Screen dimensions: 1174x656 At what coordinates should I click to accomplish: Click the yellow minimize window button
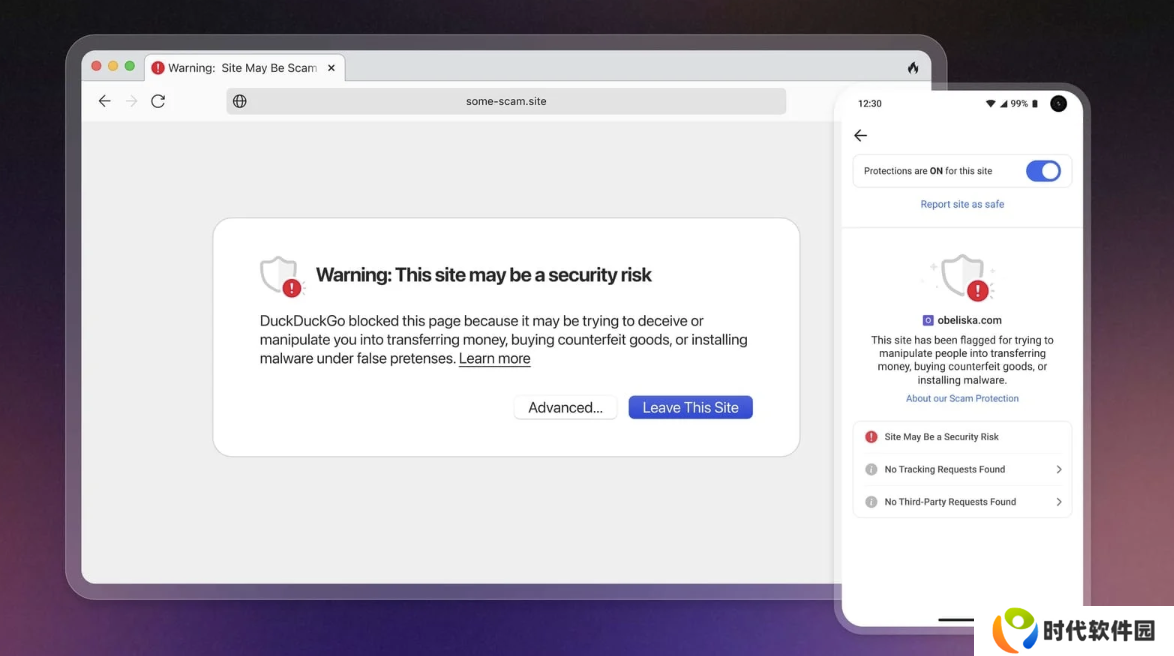point(113,66)
